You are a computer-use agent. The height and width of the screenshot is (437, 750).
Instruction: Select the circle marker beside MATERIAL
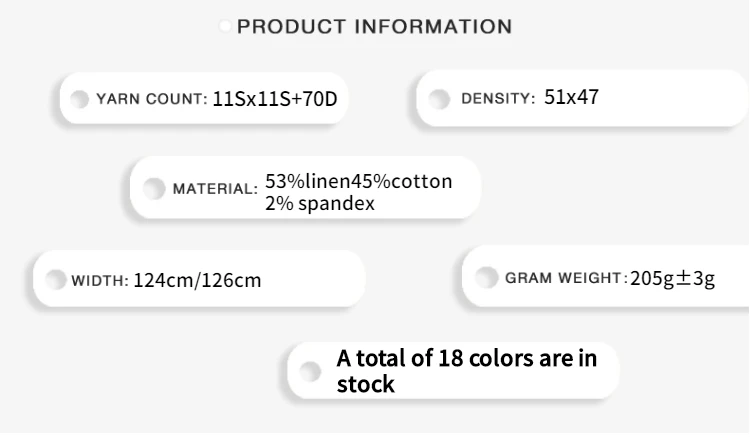coord(153,188)
